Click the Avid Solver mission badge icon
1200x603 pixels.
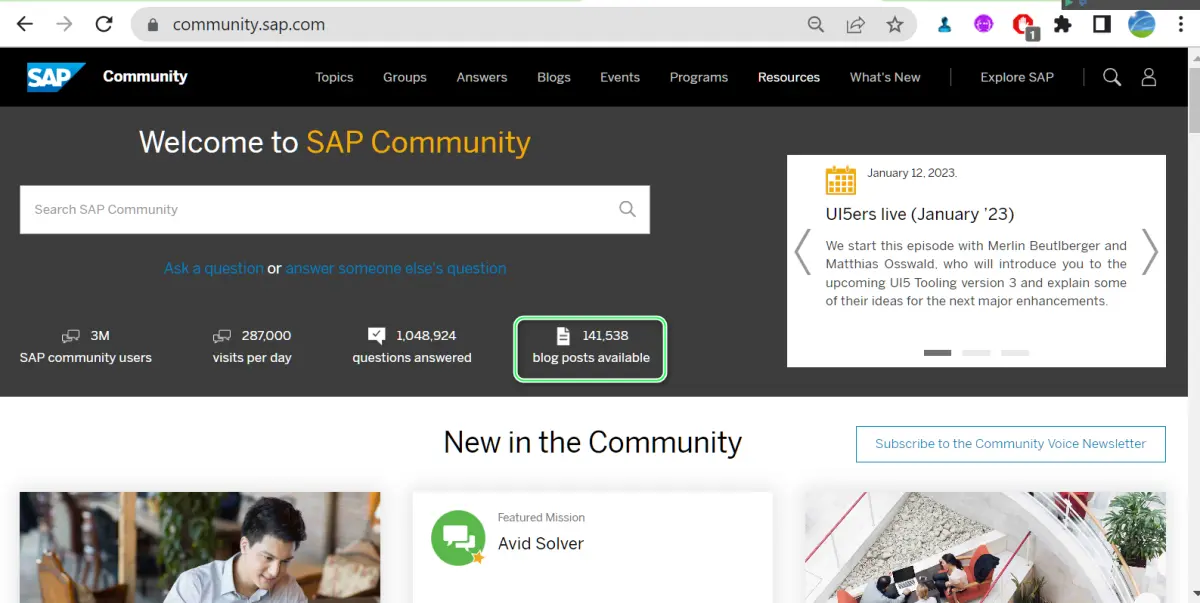pos(459,538)
